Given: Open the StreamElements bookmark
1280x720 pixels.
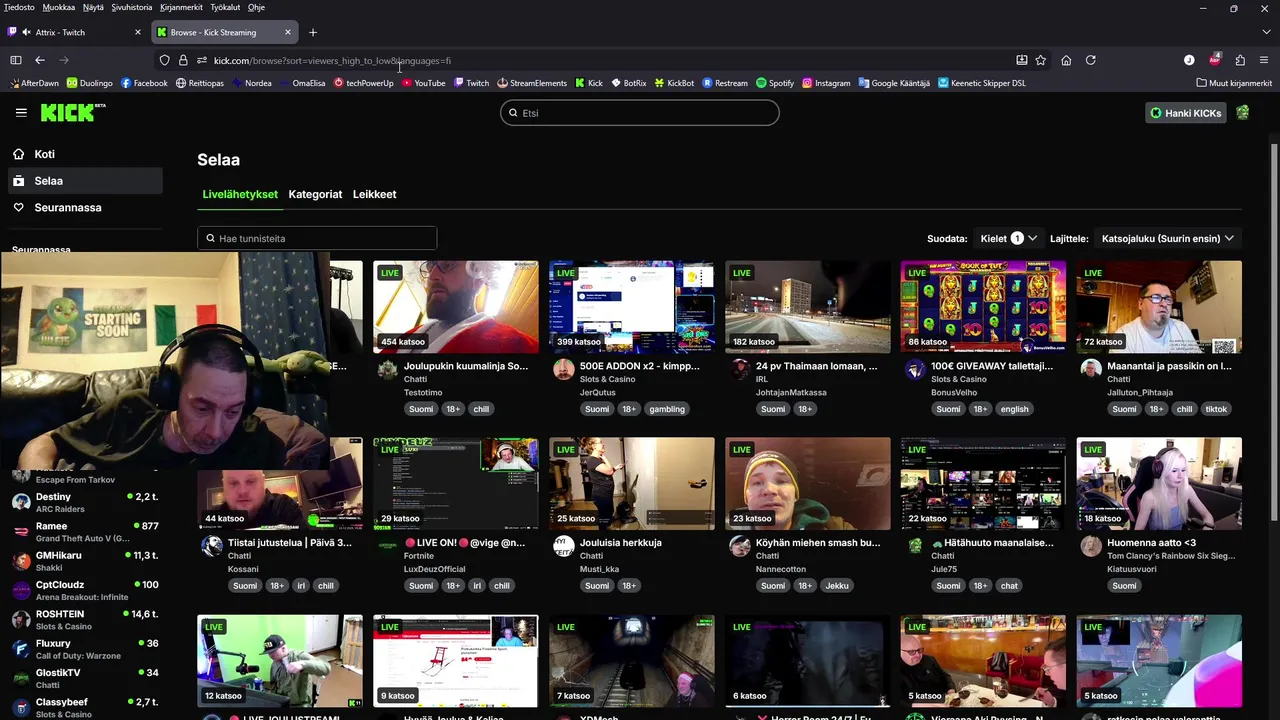Looking at the screenshot, I should point(532,83).
